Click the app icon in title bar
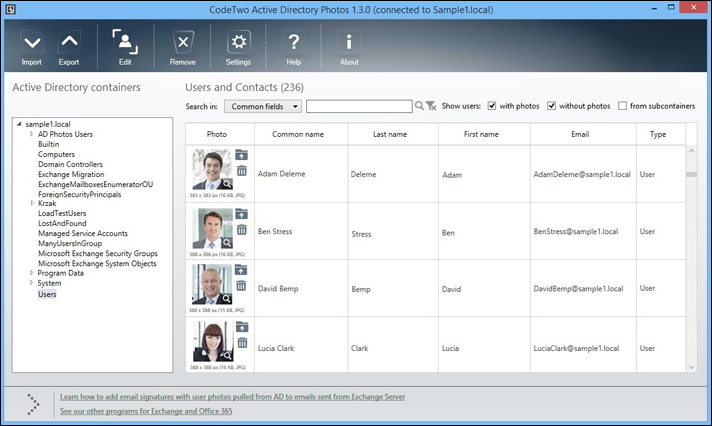712x426 pixels. pos(10,9)
